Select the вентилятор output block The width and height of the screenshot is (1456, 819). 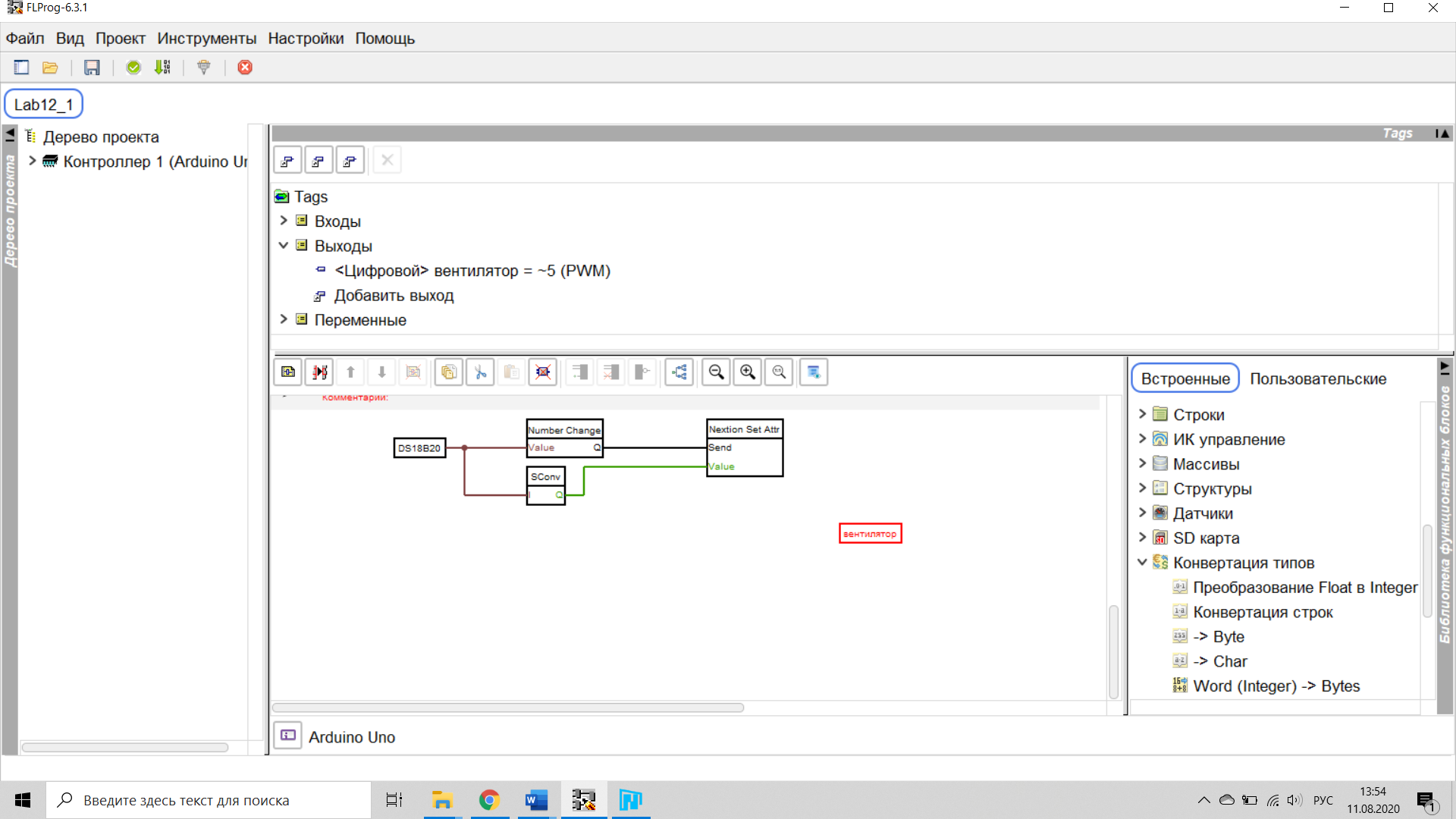click(x=870, y=534)
